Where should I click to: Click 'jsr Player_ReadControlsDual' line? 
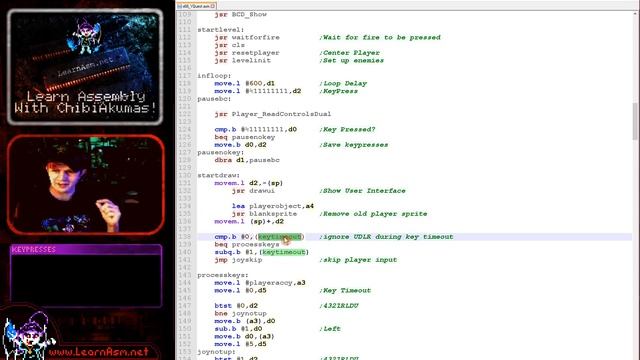273,114
